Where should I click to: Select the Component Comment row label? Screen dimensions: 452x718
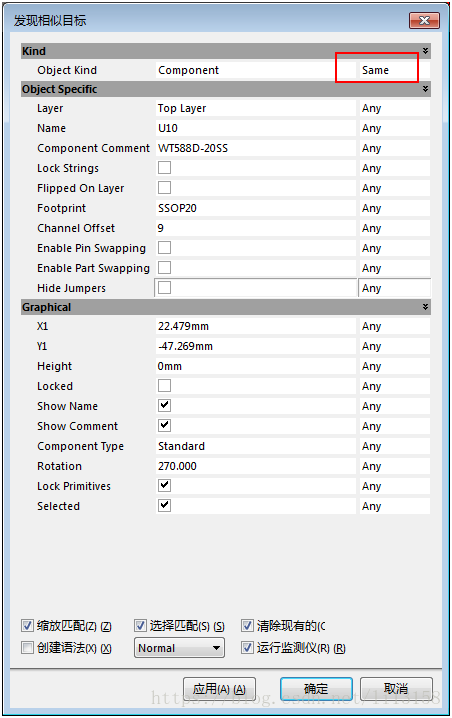click(93, 148)
